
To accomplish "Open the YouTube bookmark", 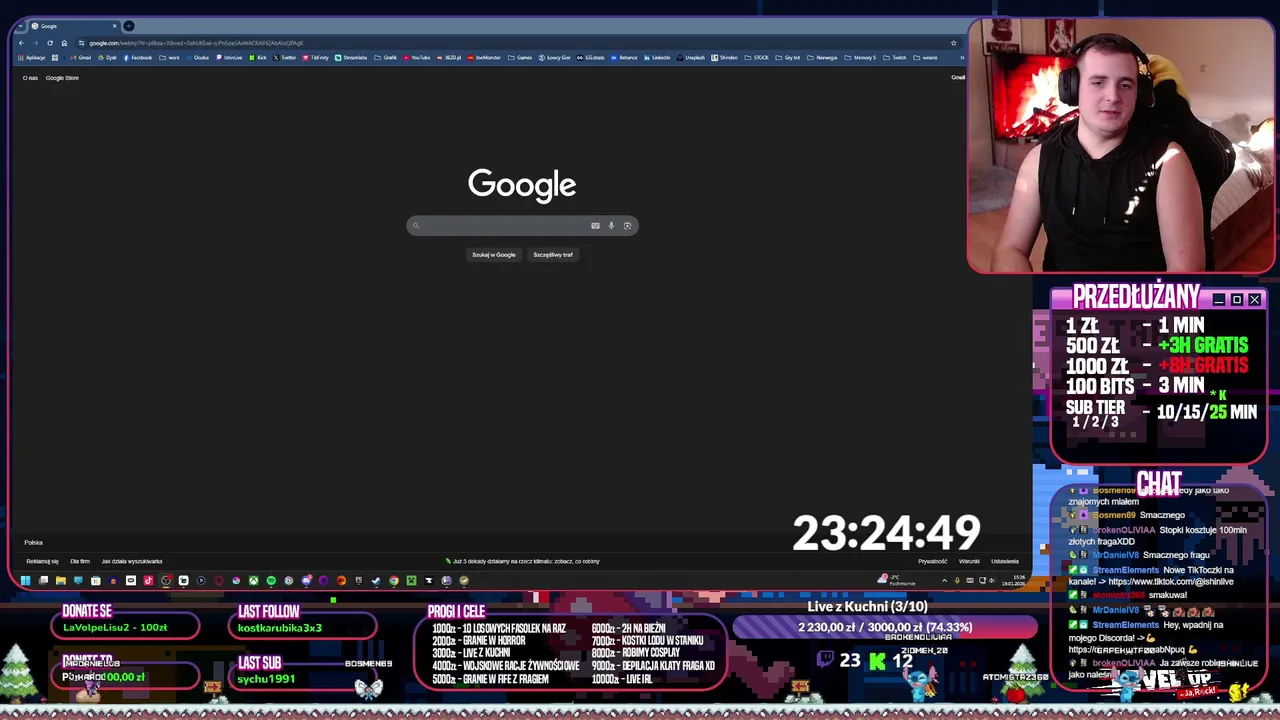I will 416,58.
